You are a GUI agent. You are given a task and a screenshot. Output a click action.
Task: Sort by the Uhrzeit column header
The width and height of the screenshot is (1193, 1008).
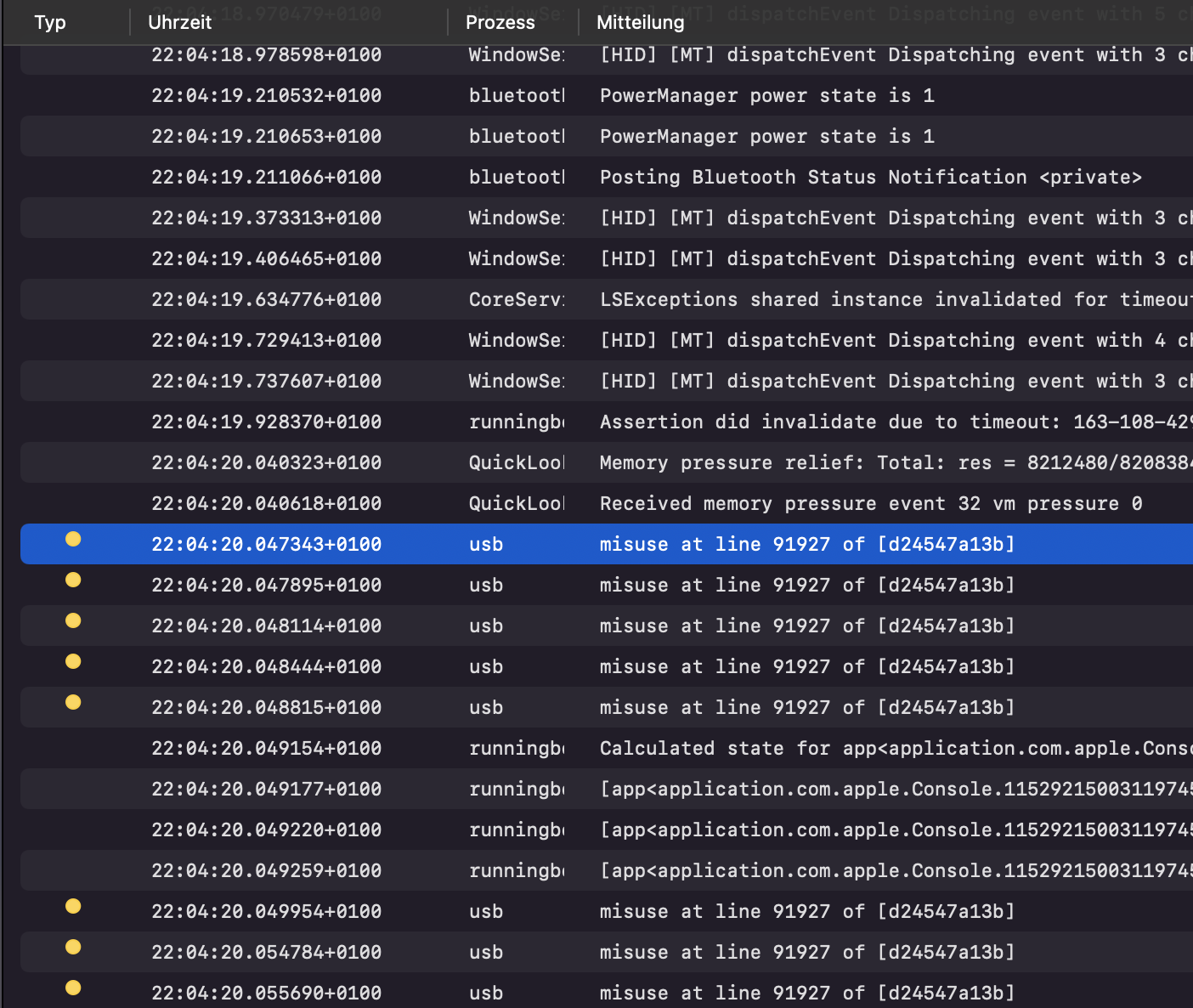[x=180, y=23]
